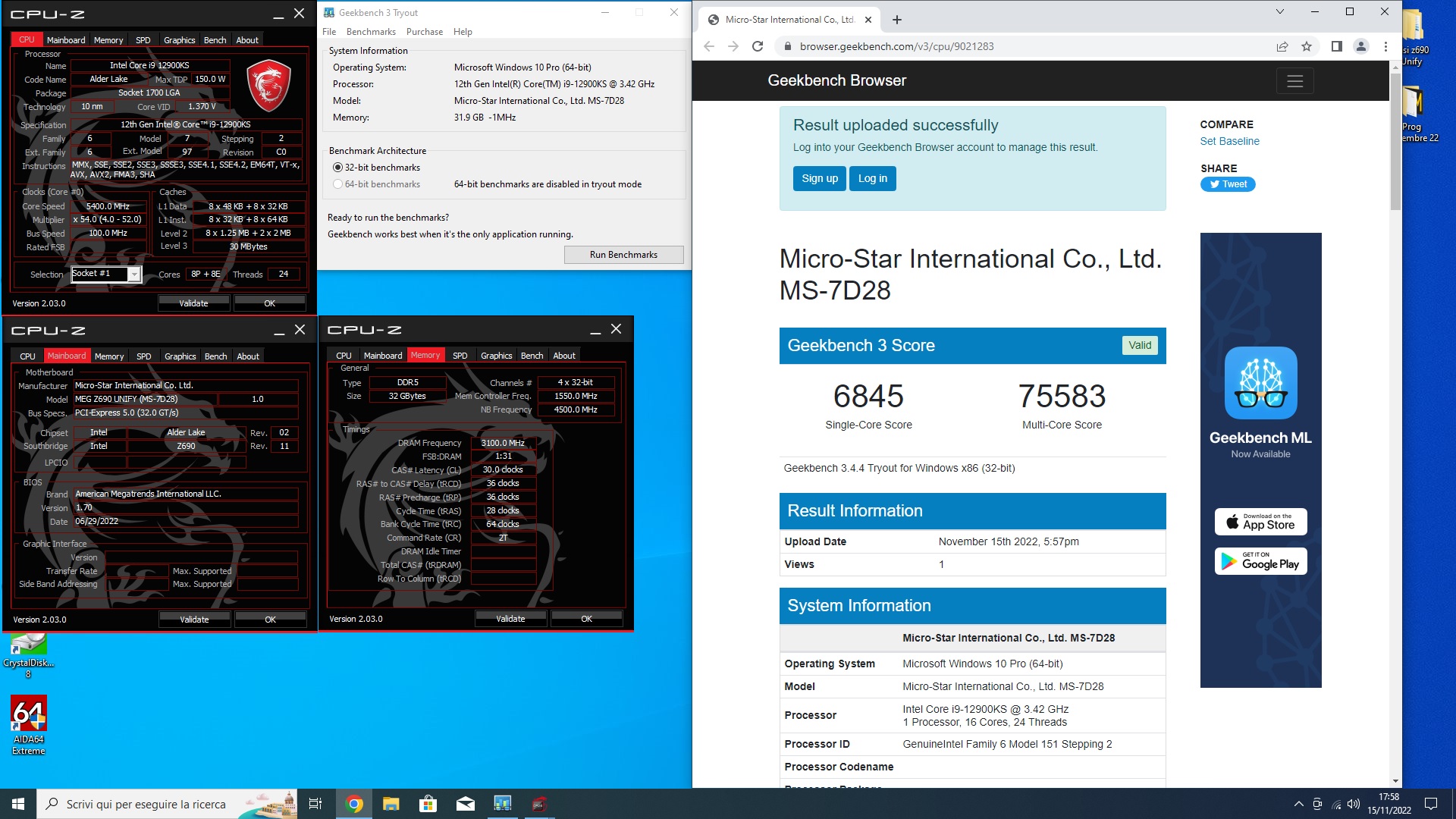The height and width of the screenshot is (819, 1456).
Task: Open notification center in system tray
Action: pyautogui.click(x=1431, y=804)
